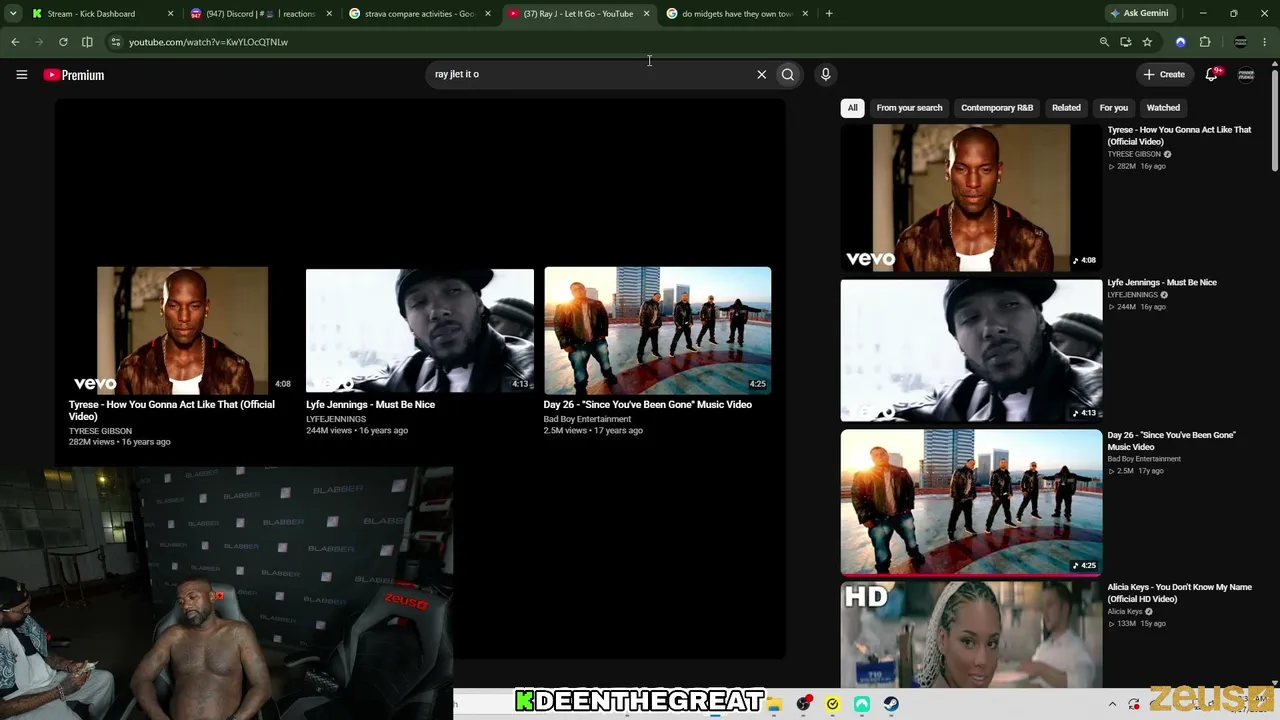The height and width of the screenshot is (720, 1280).
Task: Open sidebar Day 26 thumbnail
Action: click(971, 502)
